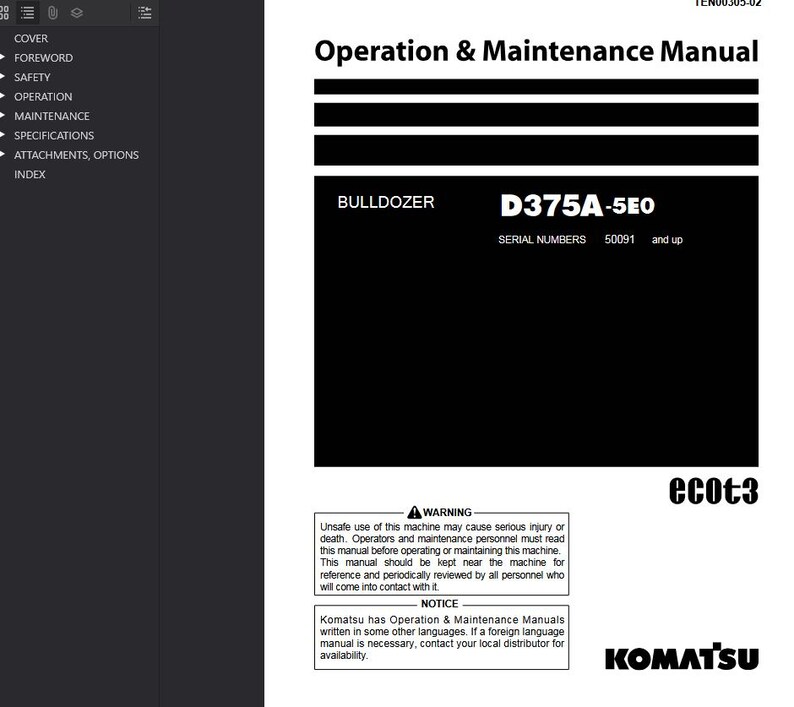Screen dimensions: 794x707
Task: Expand the MAINTENANCE section arrow
Action: click(x=3, y=115)
